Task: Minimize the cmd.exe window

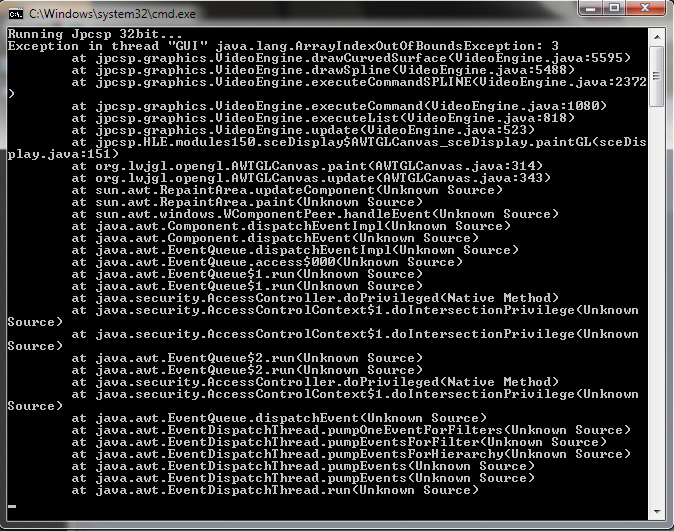Action: point(591,8)
